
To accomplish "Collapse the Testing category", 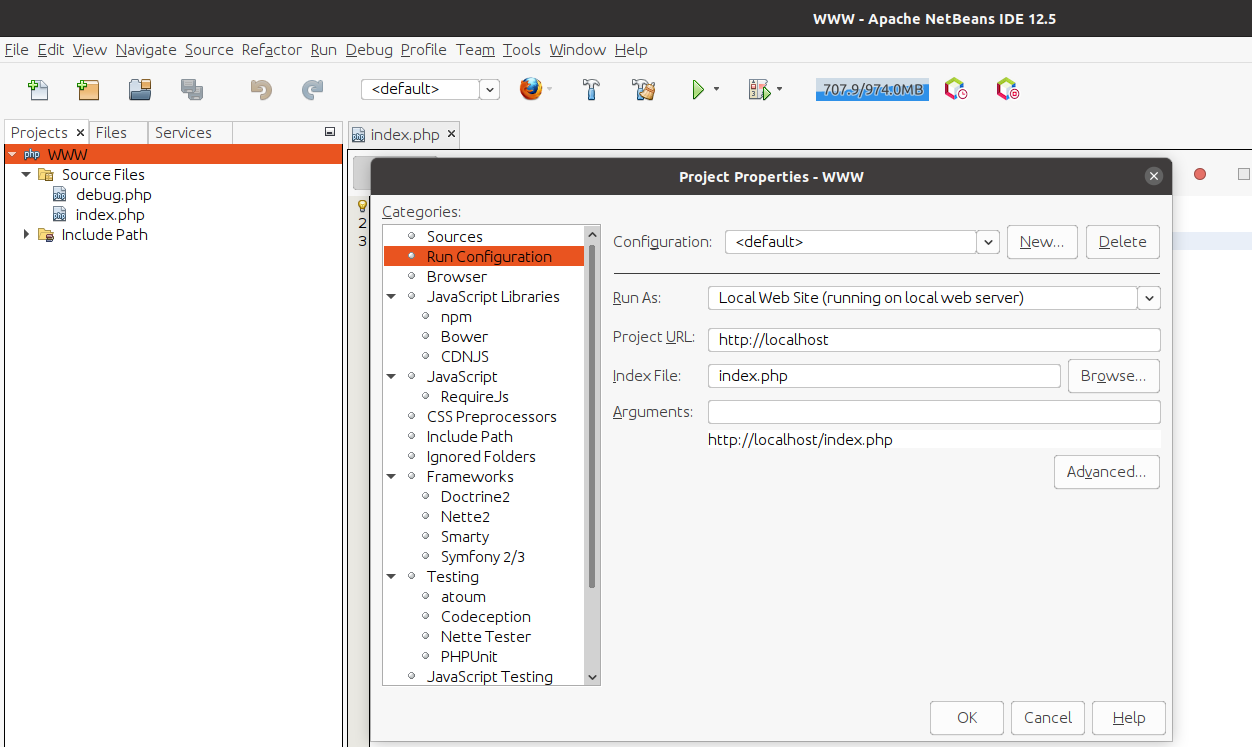I will point(391,577).
